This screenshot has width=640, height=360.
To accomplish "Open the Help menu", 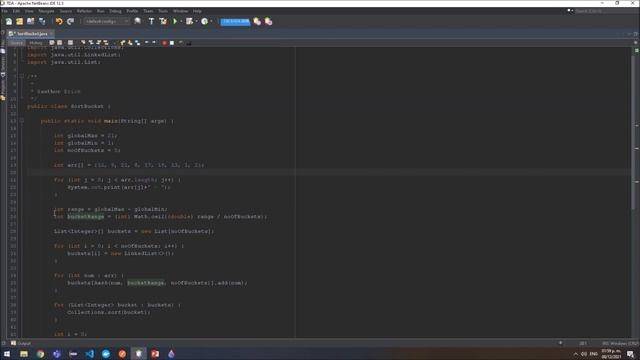I will tap(197, 11).
